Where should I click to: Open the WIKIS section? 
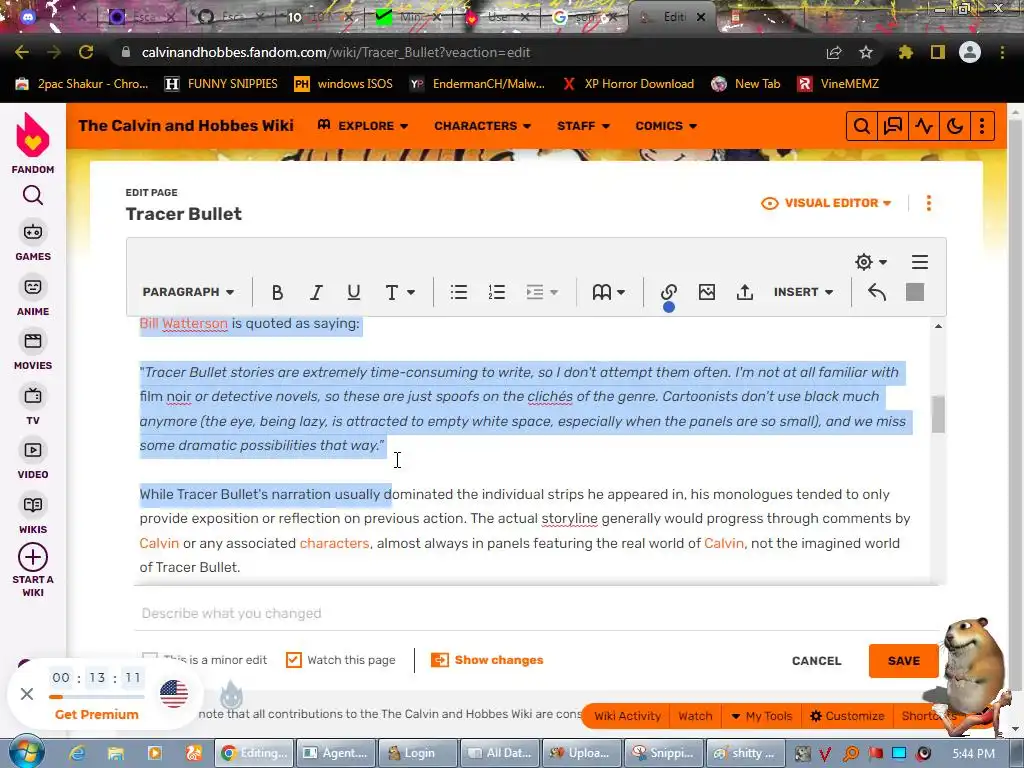[33, 515]
